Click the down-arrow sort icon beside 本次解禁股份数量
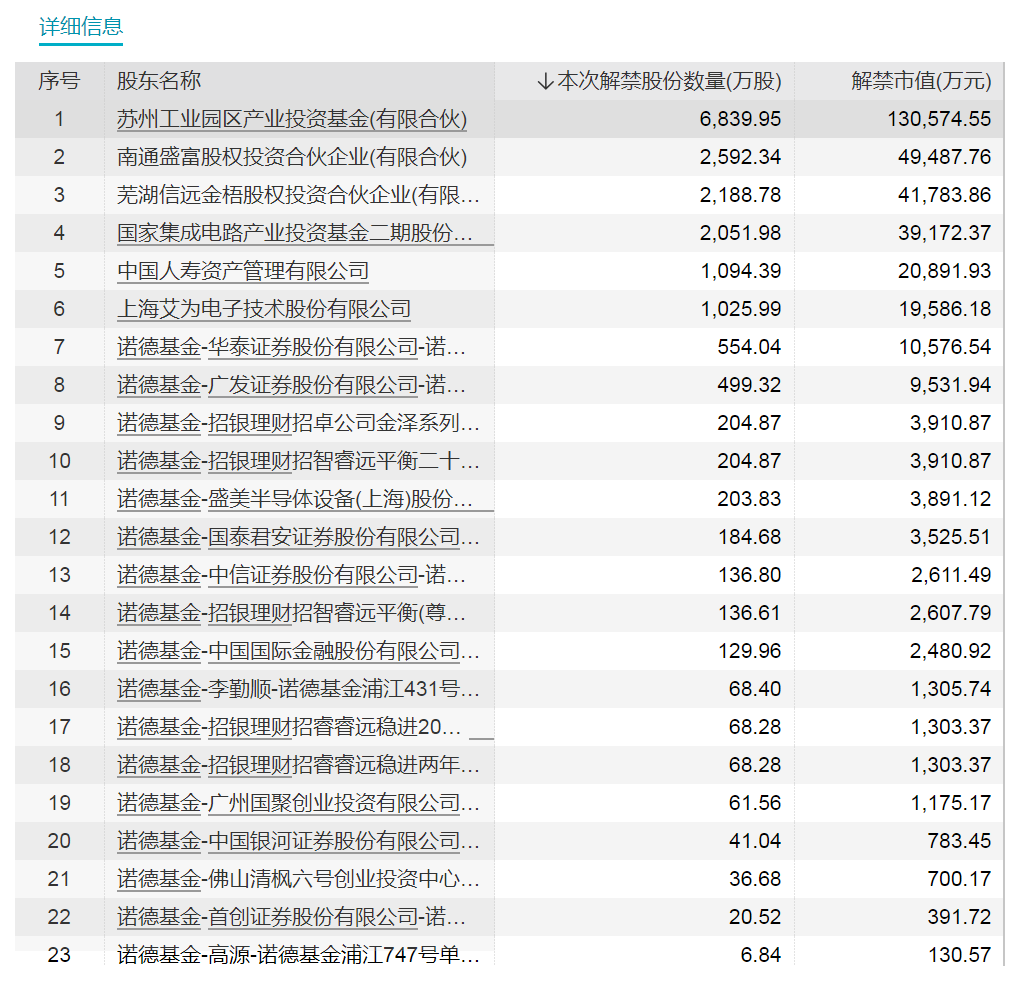The image size is (1017, 981). coord(545,82)
